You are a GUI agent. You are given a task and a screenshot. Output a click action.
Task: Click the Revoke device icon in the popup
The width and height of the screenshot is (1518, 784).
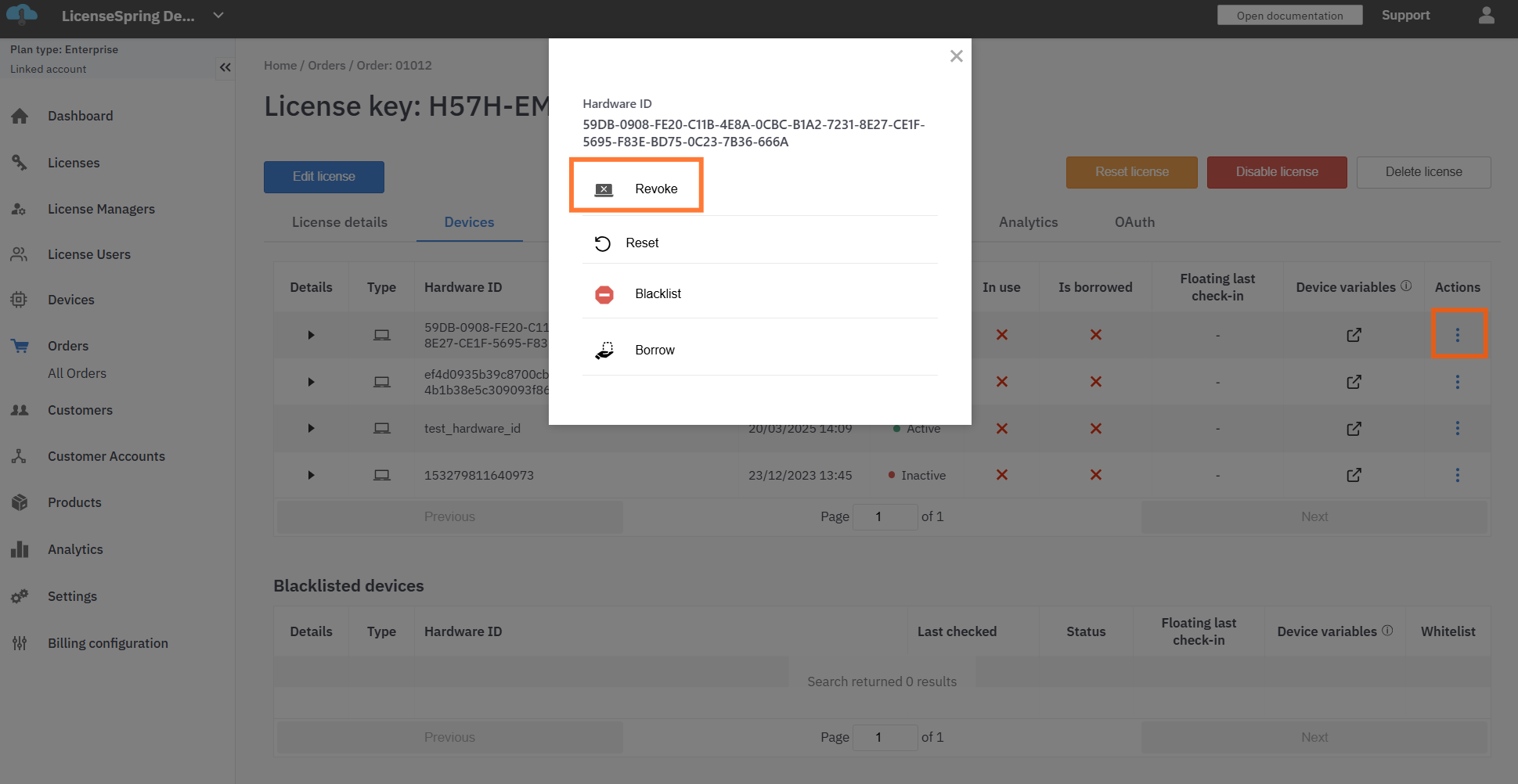(x=604, y=189)
